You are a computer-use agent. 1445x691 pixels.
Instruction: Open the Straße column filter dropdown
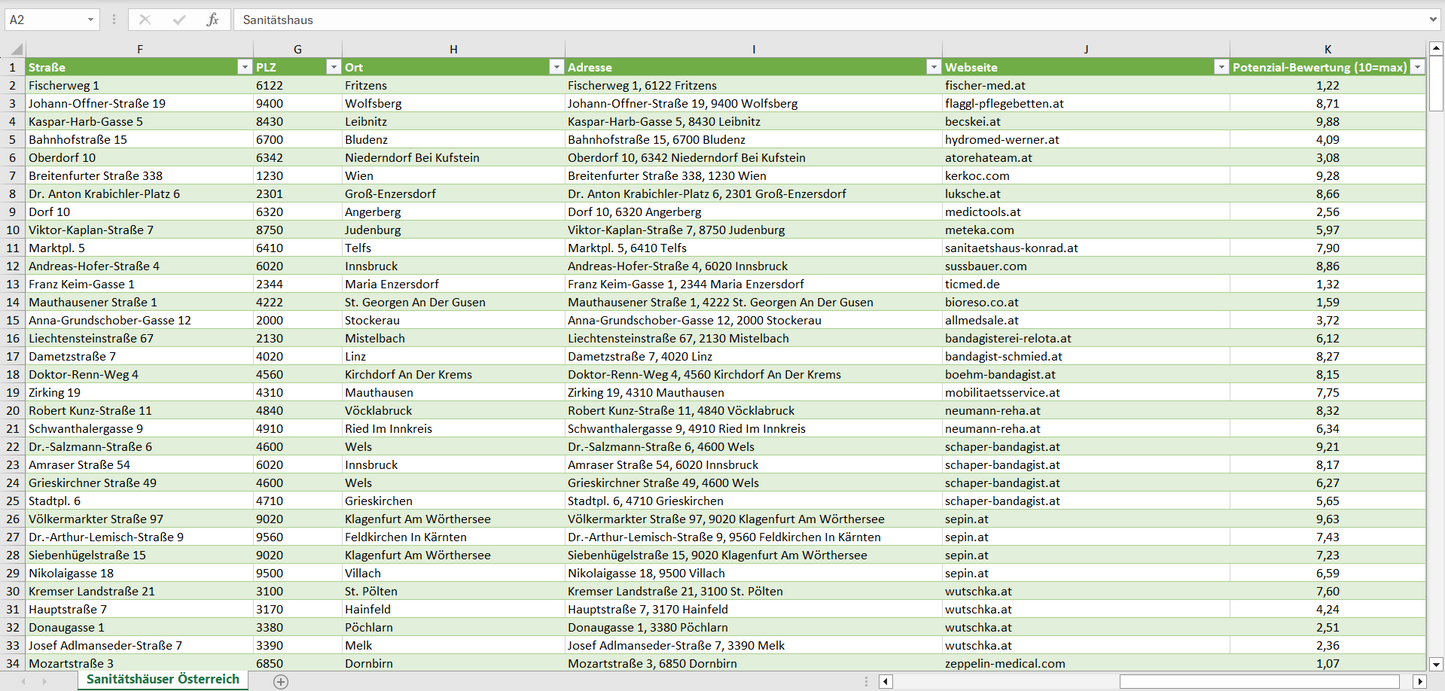click(x=244, y=67)
